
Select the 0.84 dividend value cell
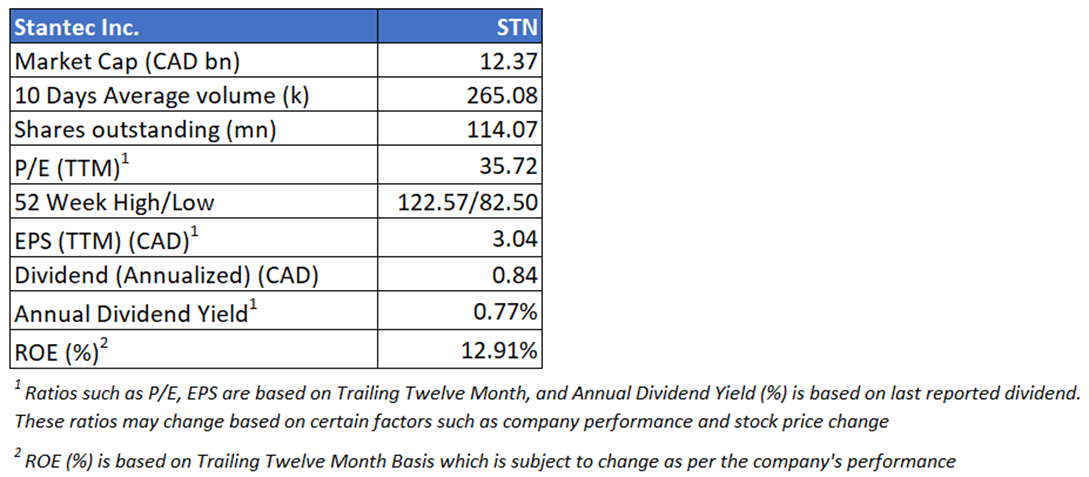coord(519,275)
